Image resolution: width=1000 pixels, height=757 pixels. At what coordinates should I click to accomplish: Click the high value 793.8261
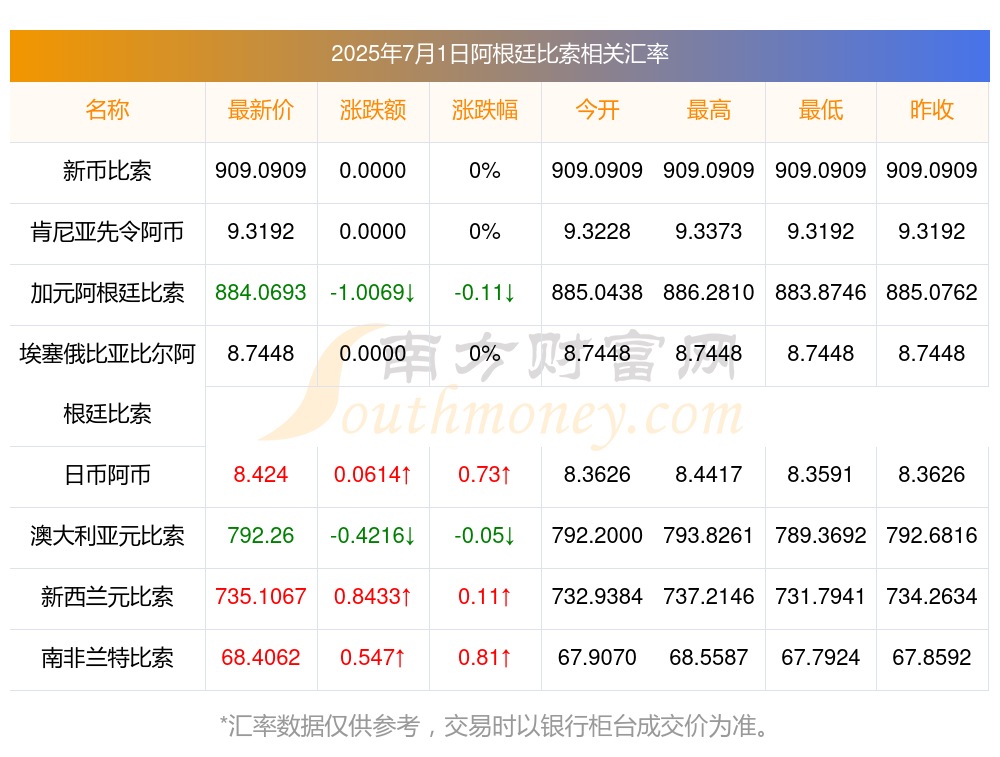(x=709, y=536)
